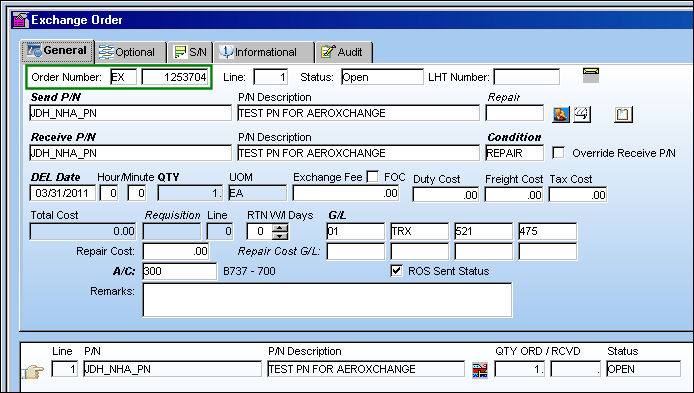Image resolution: width=694 pixels, height=393 pixels.
Task: Click the RTN W/I Days value field
Action: [259, 231]
